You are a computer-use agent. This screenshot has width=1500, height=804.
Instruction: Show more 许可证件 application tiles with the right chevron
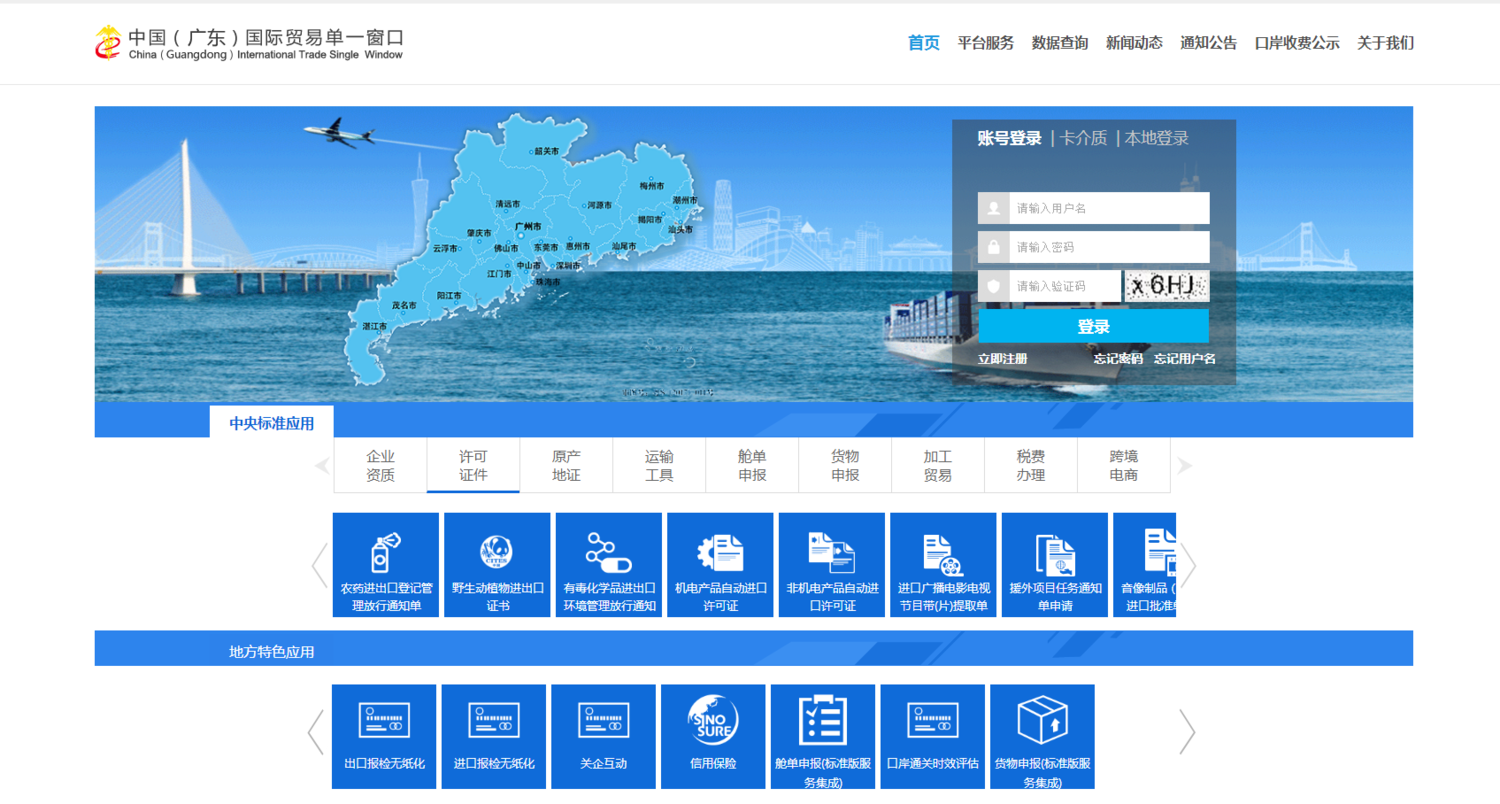[1188, 565]
